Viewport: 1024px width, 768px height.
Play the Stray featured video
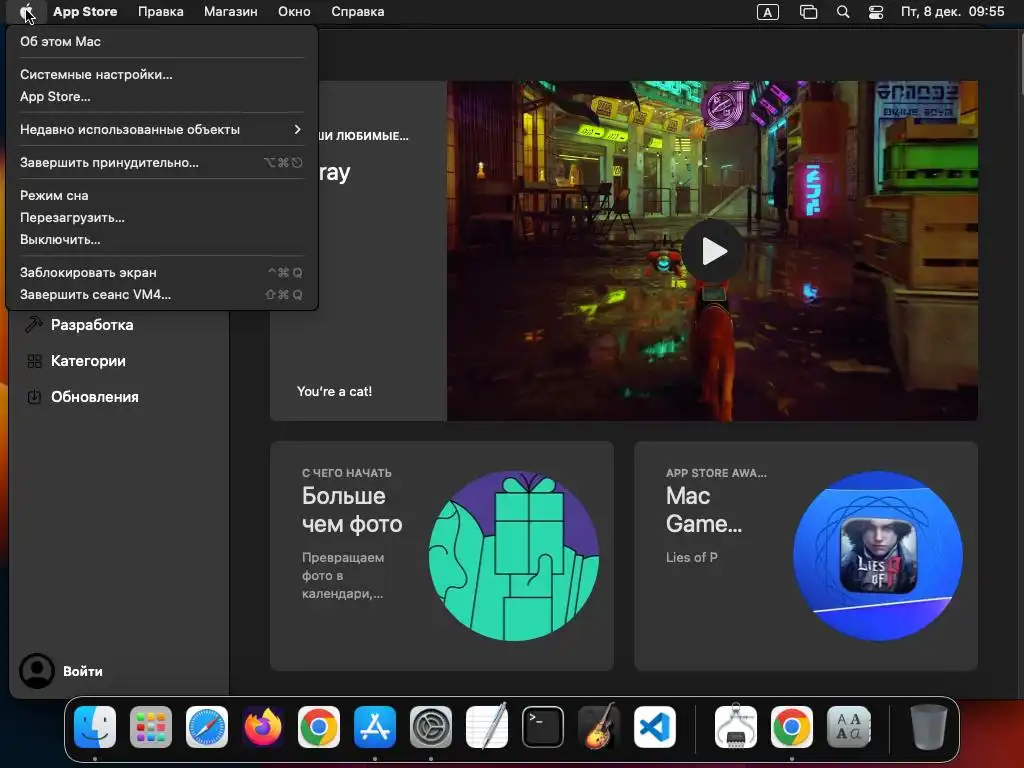712,251
